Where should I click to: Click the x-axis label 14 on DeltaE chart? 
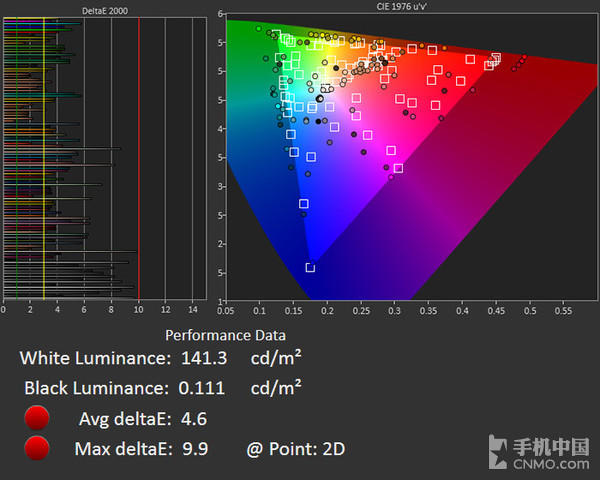(193, 310)
